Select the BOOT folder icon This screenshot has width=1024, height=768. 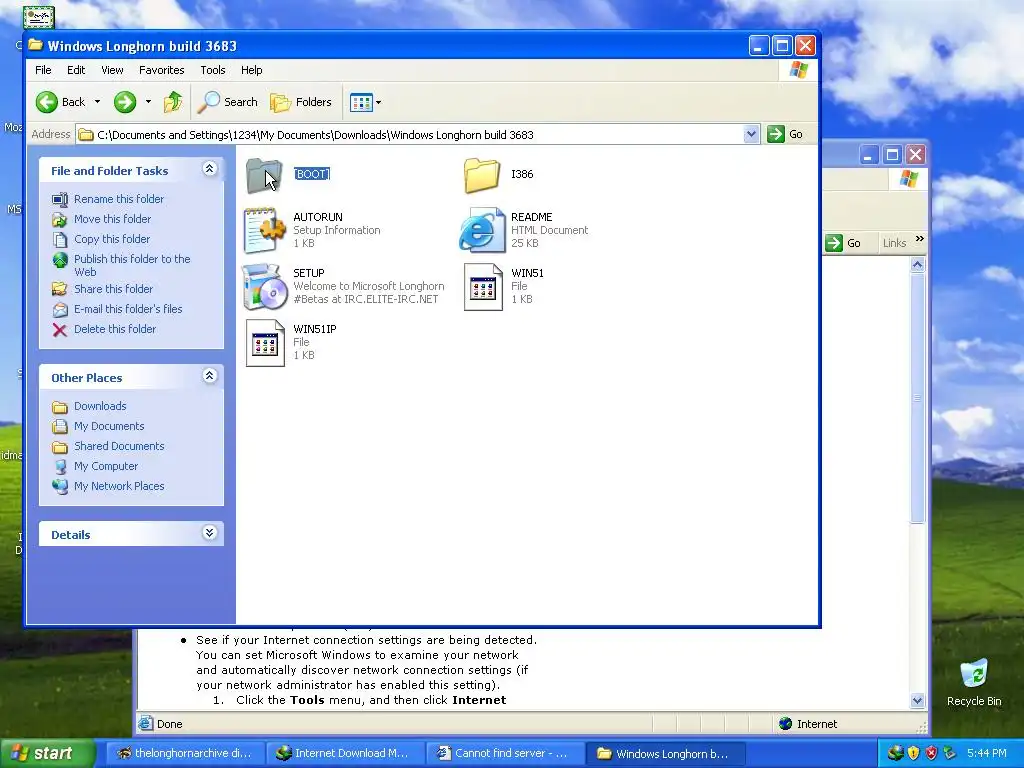tap(264, 175)
